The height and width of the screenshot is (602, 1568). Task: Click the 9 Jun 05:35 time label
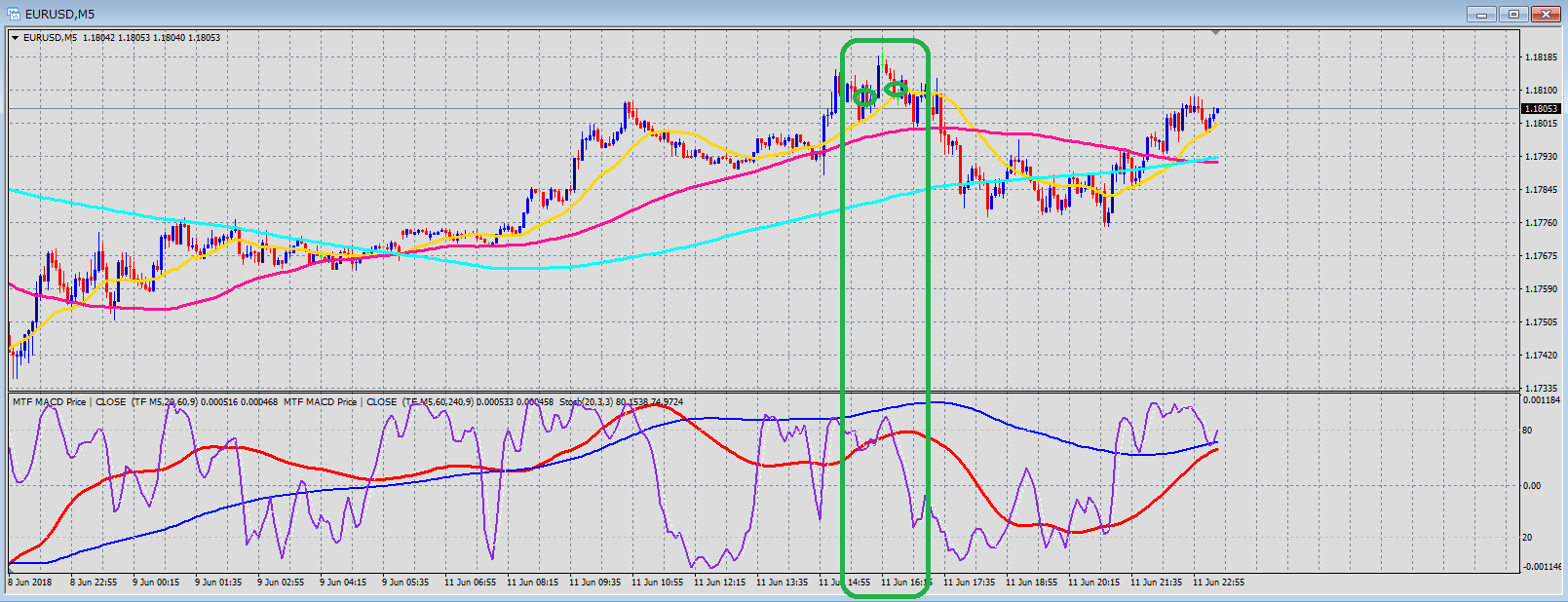(405, 583)
